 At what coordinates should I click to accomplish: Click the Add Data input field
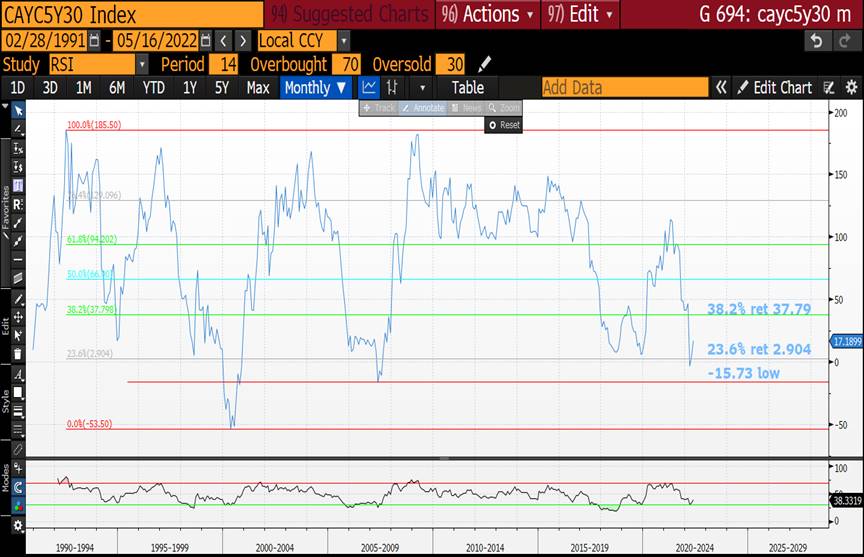[625, 88]
